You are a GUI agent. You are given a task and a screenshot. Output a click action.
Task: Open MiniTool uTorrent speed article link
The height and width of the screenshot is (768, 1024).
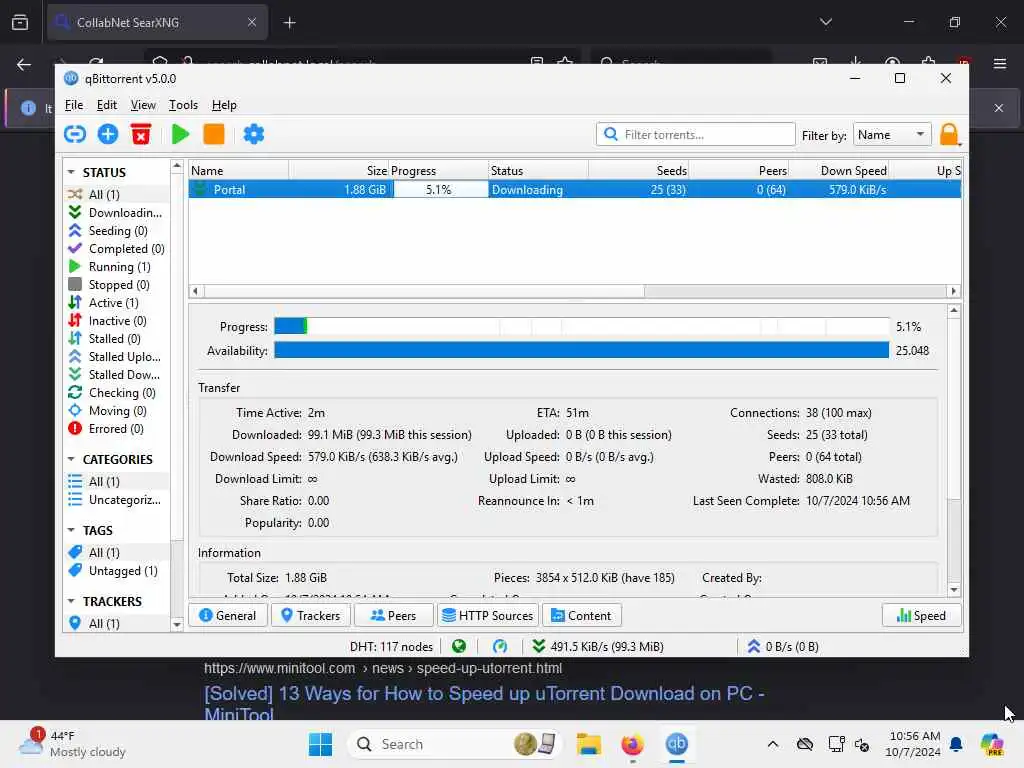point(484,703)
